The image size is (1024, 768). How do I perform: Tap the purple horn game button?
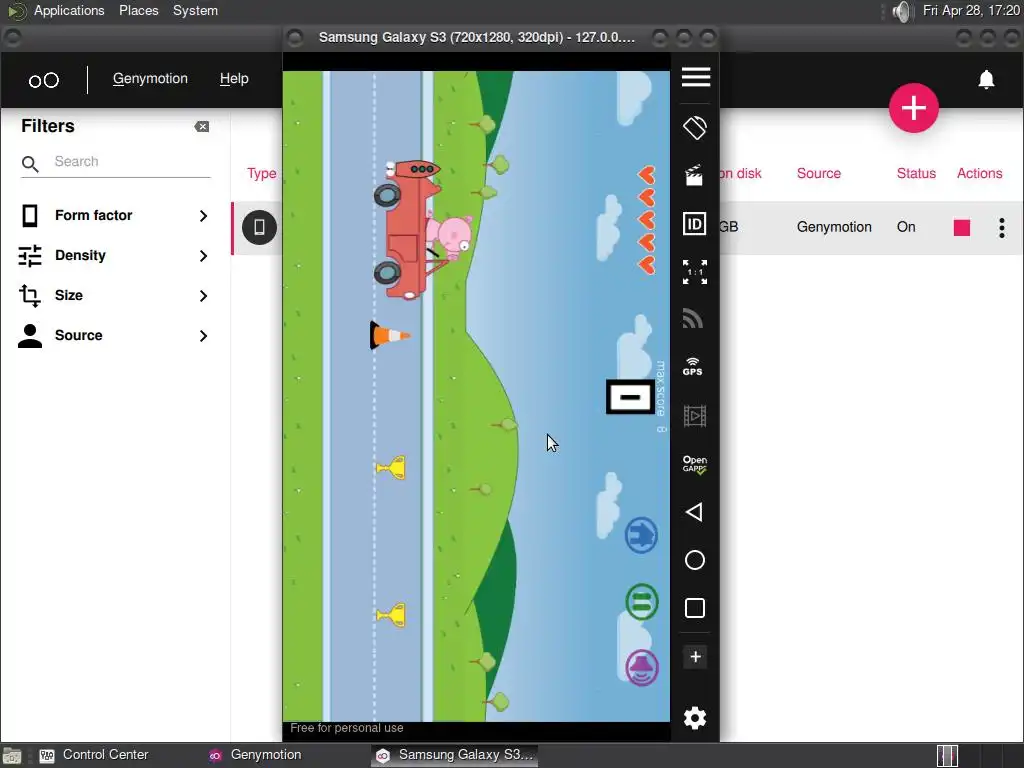coord(642,667)
